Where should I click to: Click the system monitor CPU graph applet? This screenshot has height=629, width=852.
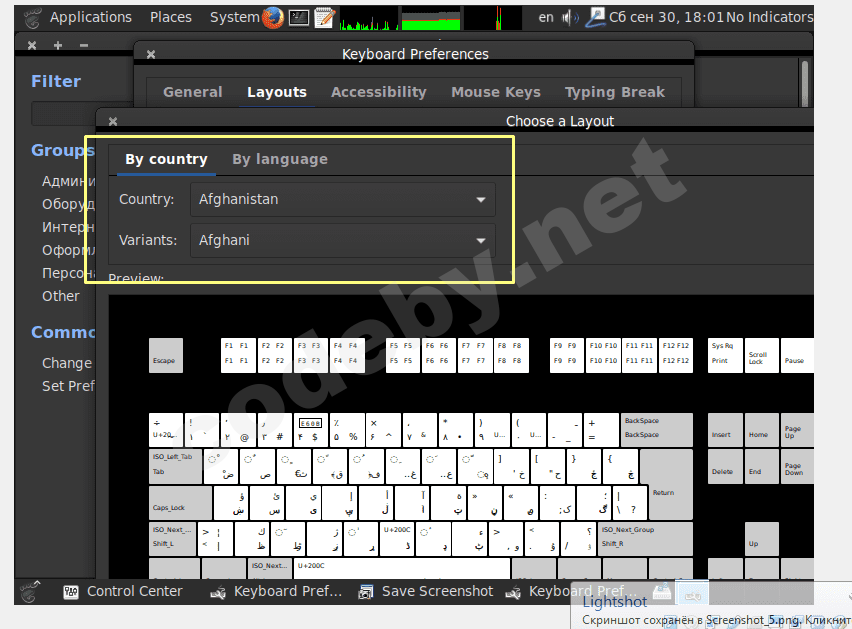tap(368, 18)
